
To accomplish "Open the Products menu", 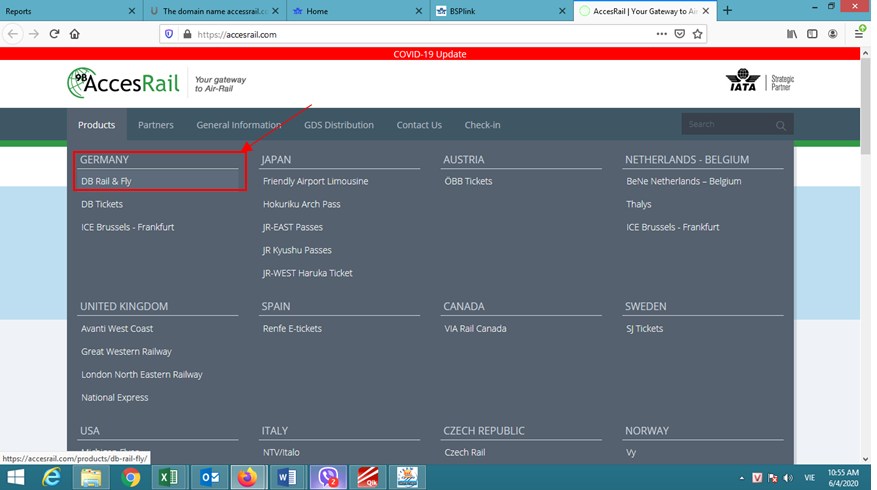I will (x=96, y=125).
